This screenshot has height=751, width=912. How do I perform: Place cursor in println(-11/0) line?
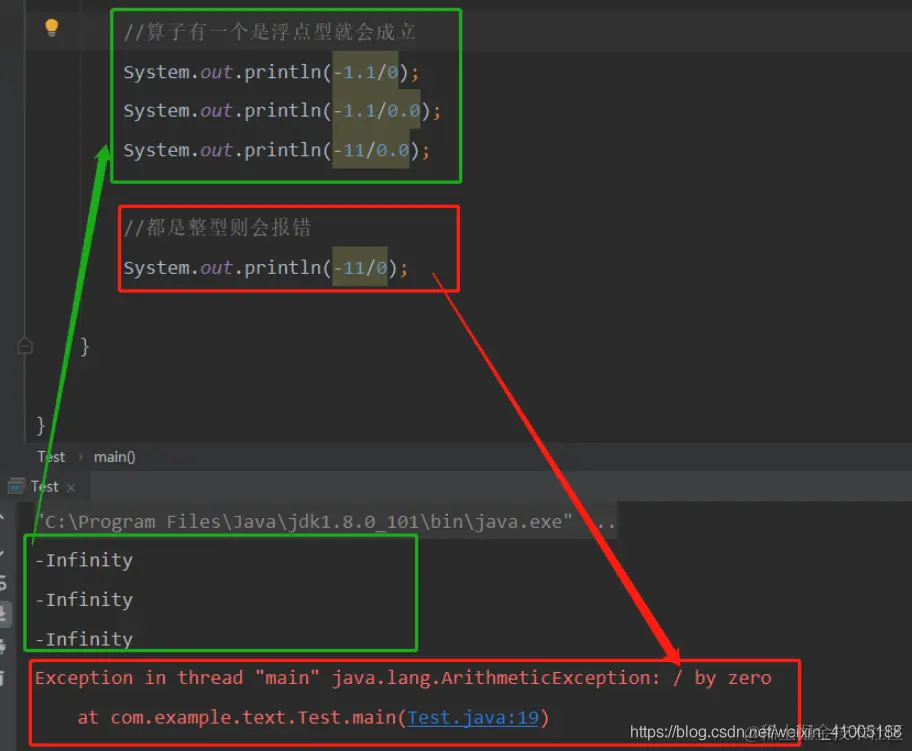266,268
